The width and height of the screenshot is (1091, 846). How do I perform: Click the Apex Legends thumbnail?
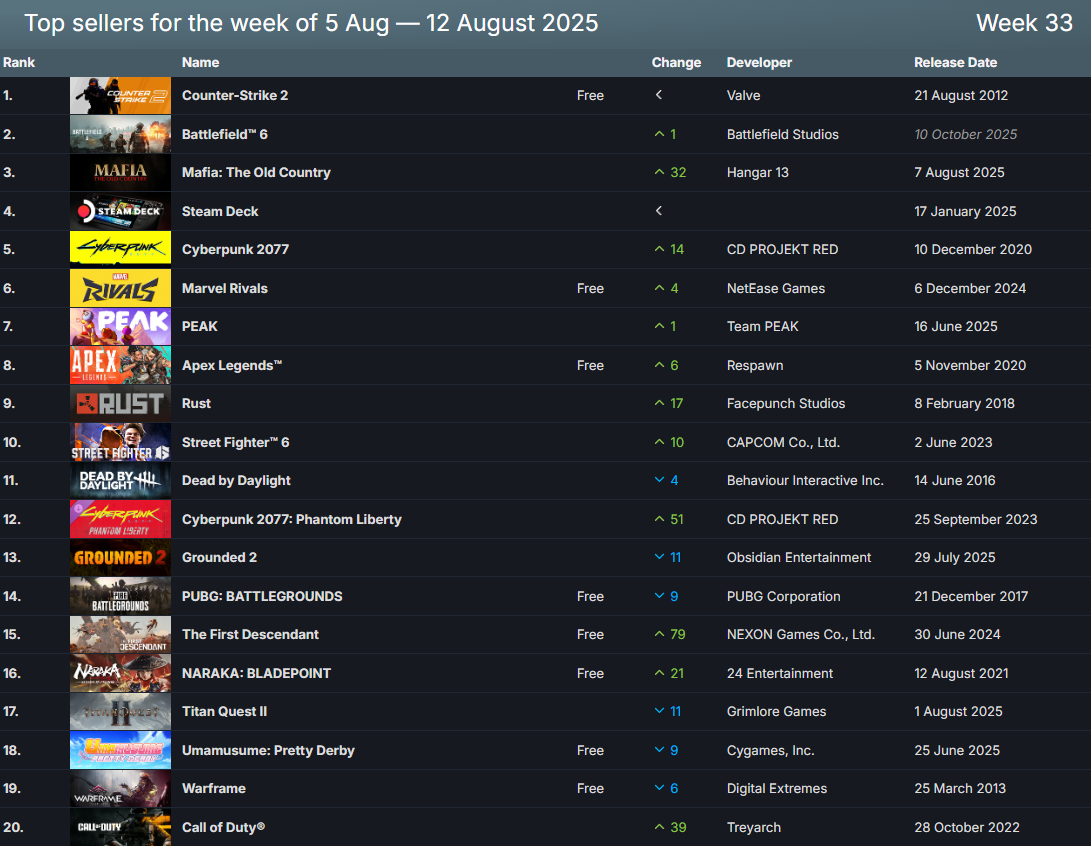(x=120, y=365)
